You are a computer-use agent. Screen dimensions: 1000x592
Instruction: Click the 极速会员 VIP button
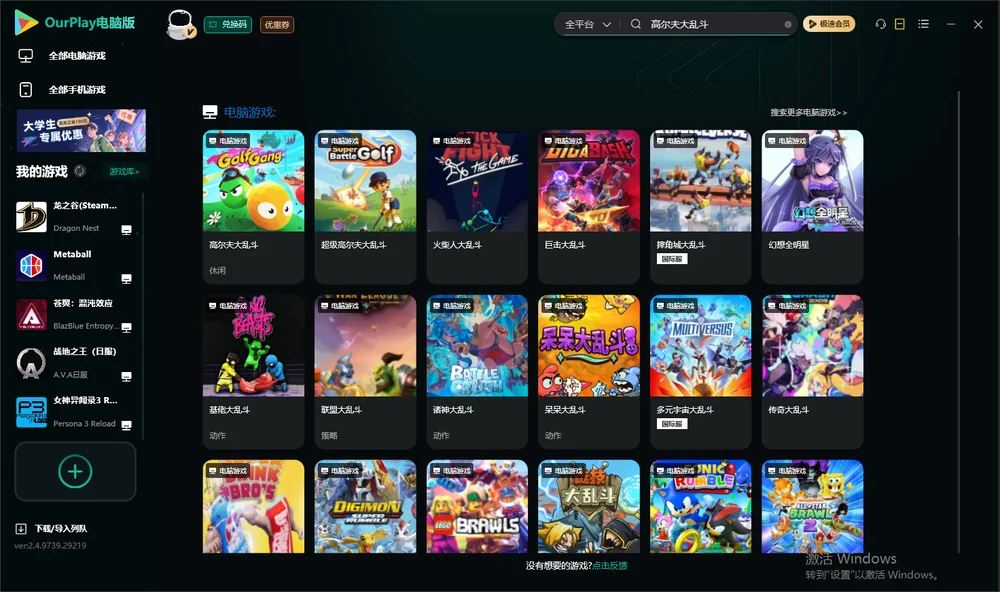coord(828,24)
